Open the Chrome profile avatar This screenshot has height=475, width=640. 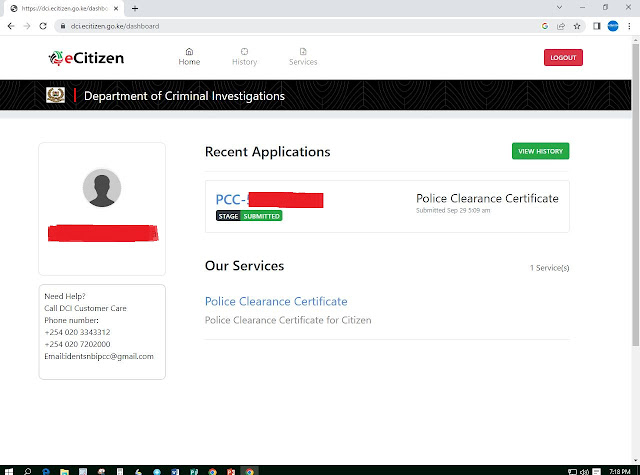point(613,26)
